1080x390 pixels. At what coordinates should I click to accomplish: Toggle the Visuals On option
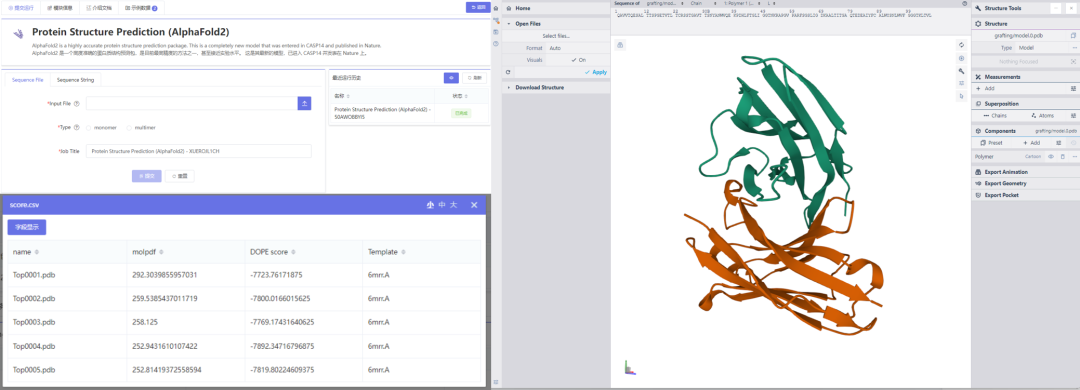[x=579, y=60]
